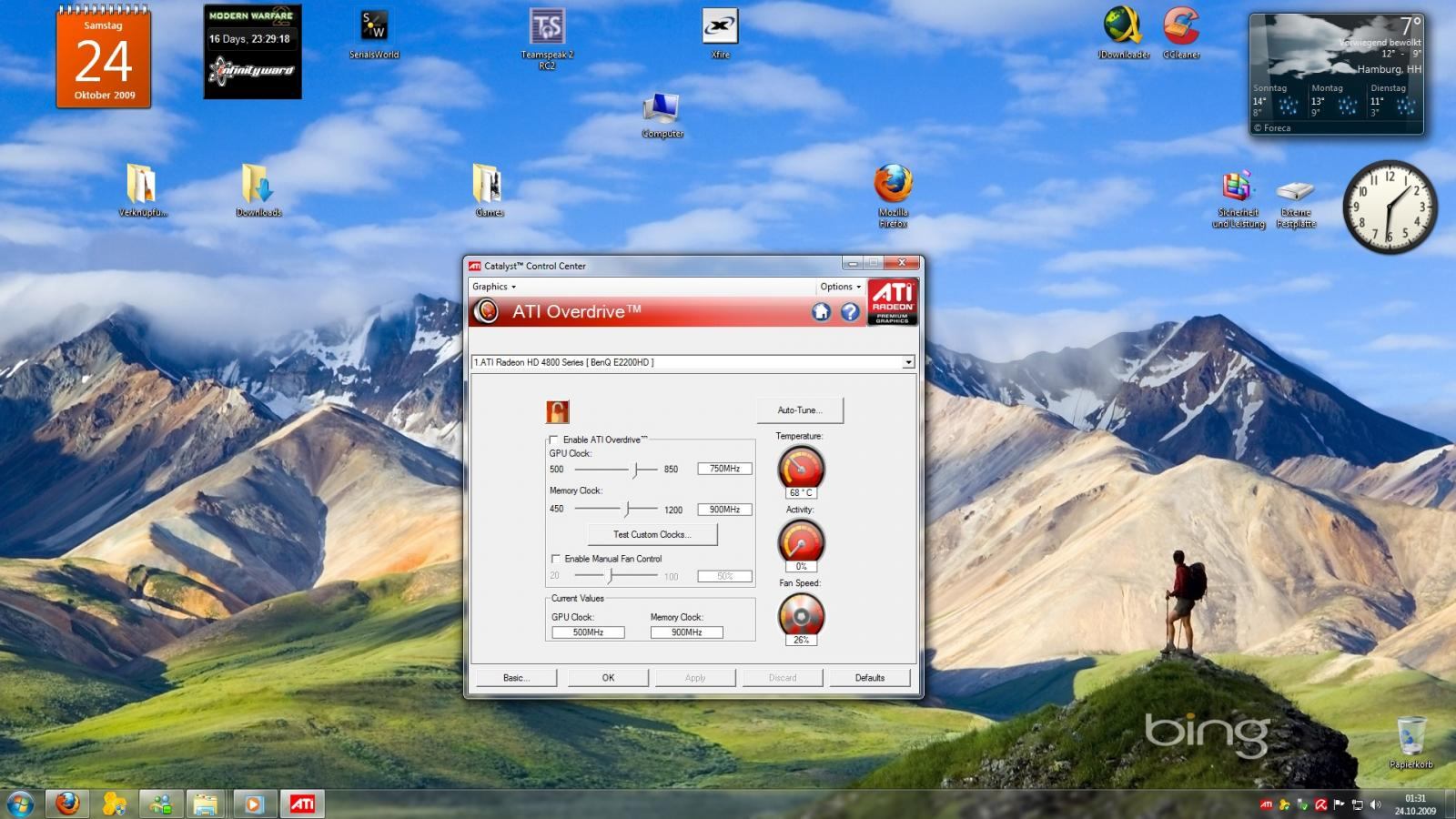1456x819 pixels.
Task: Click the Fan Speed gauge dial
Action: click(x=801, y=616)
